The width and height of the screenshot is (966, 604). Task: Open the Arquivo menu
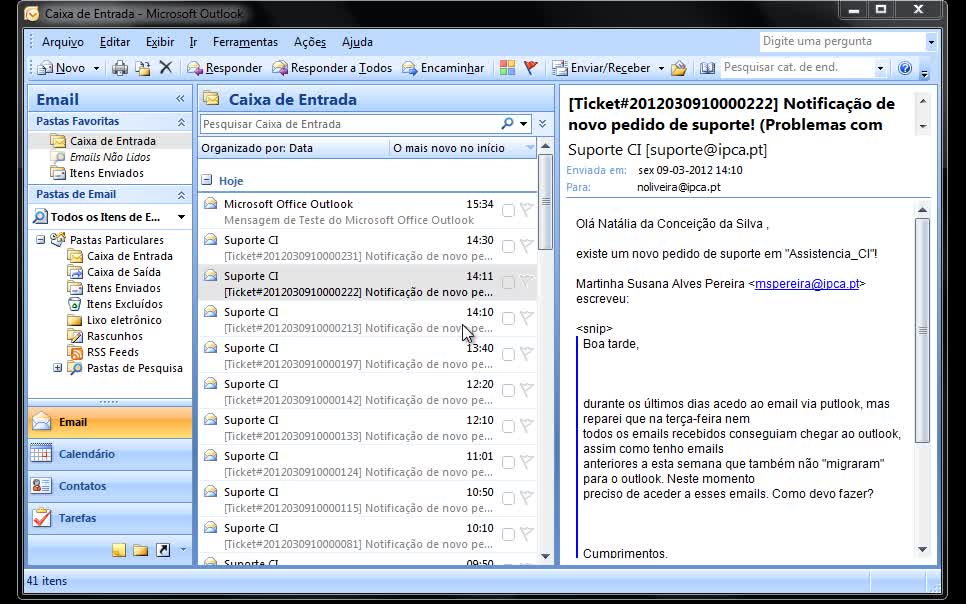(x=63, y=42)
